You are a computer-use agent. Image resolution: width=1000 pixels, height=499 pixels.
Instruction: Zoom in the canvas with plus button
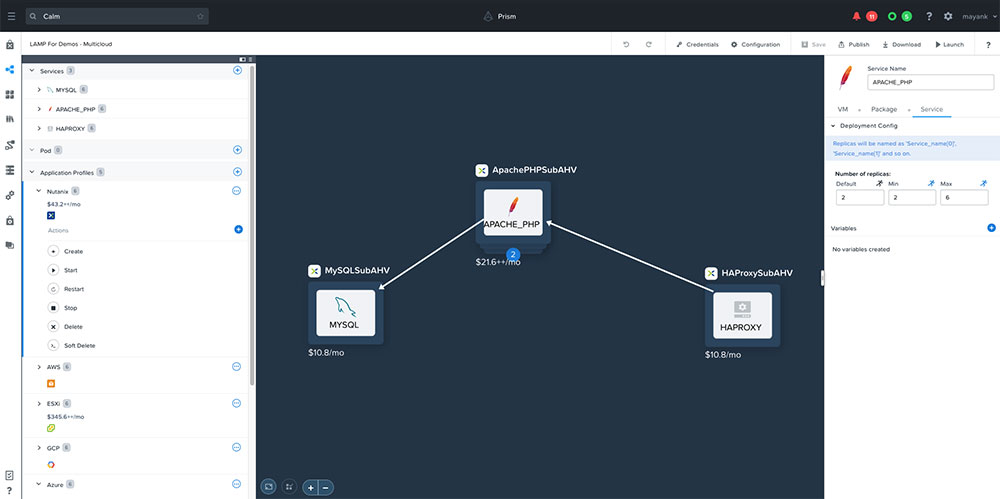pyautogui.click(x=311, y=487)
